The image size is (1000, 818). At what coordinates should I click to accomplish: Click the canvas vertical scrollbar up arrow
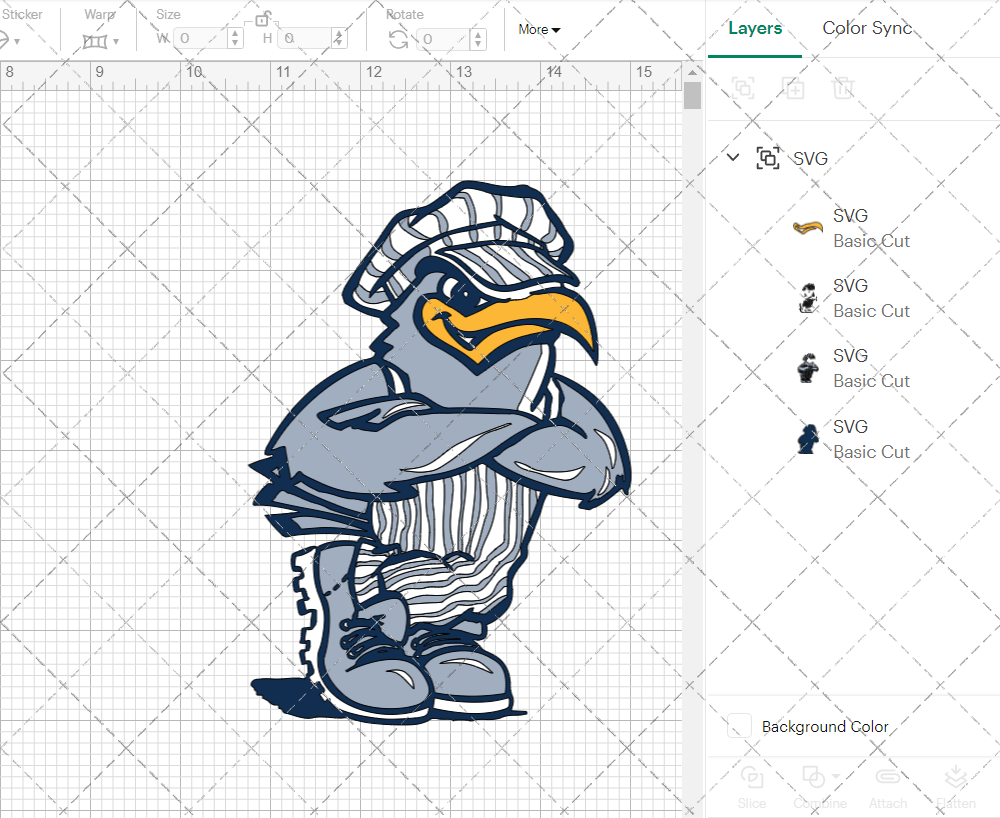pyautogui.click(x=692, y=71)
